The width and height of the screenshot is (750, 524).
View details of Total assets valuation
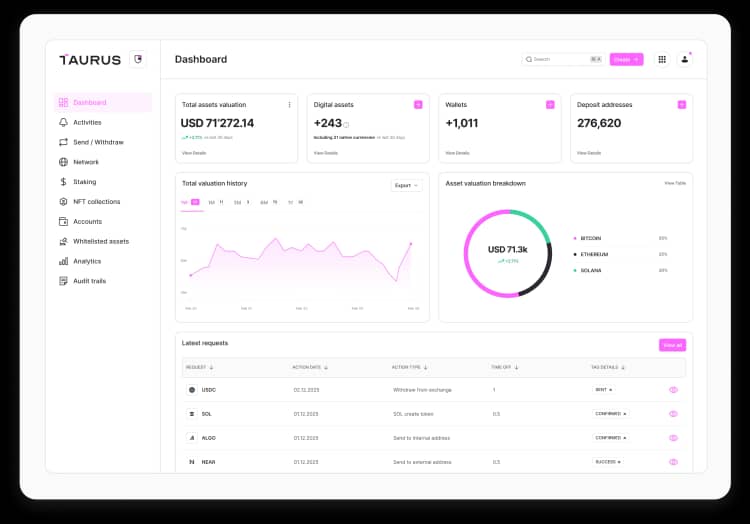(194, 153)
